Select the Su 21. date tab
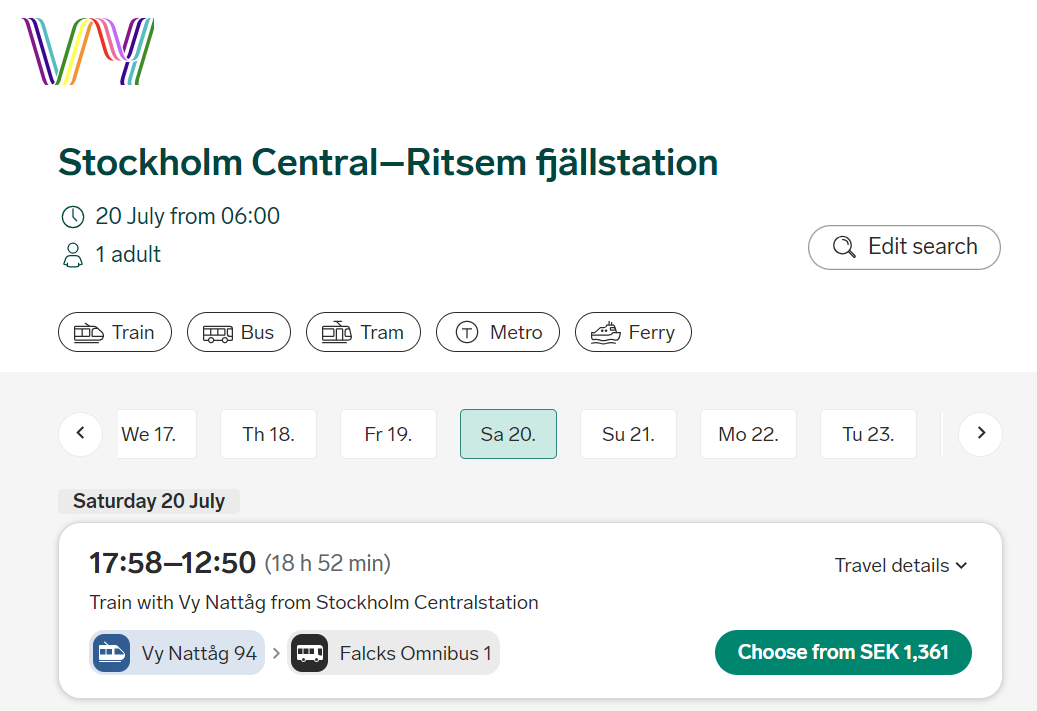Viewport: 1037px width, 711px height. pyautogui.click(x=628, y=434)
